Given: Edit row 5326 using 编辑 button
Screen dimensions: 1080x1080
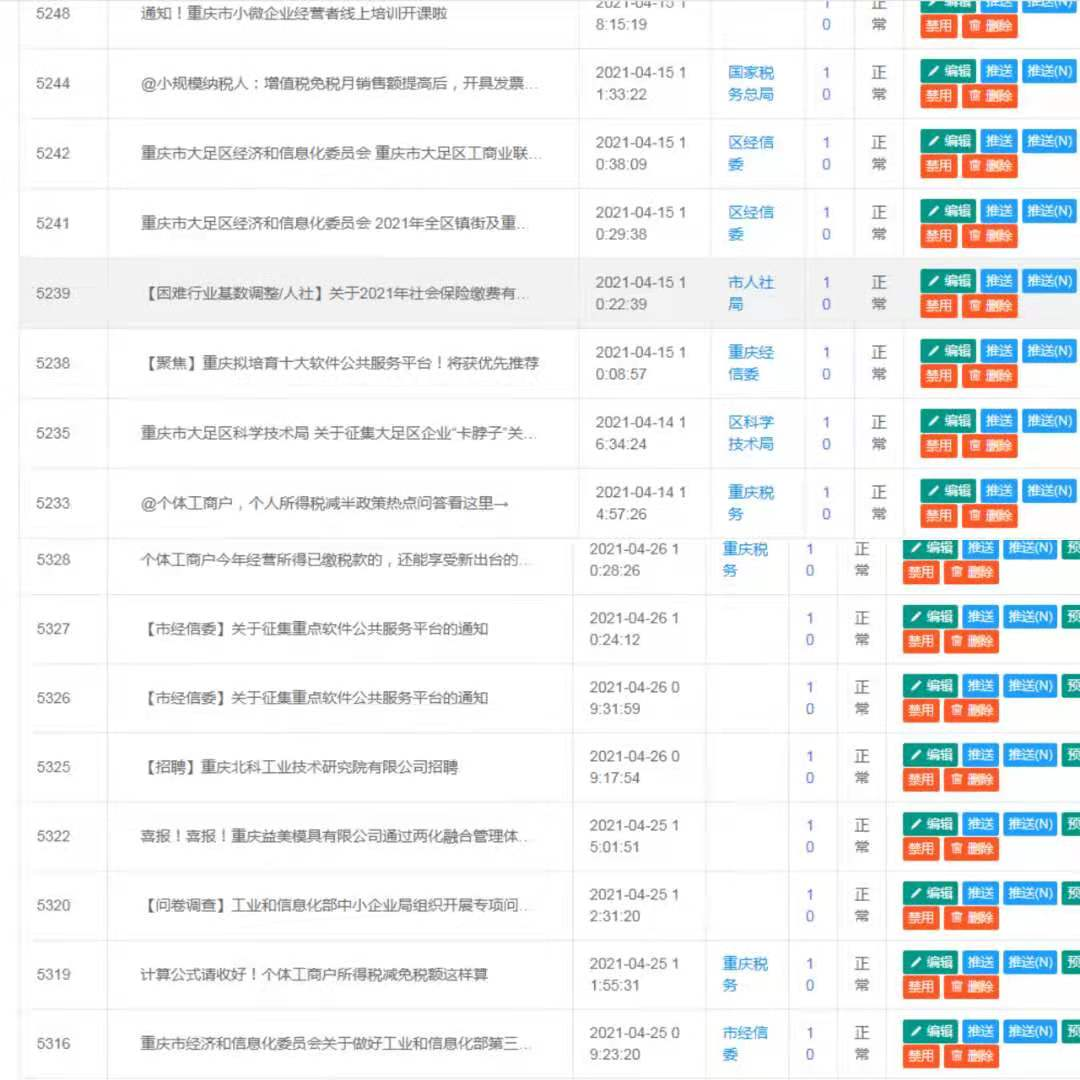Looking at the screenshot, I should pyautogui.click(x=931, y=685).
